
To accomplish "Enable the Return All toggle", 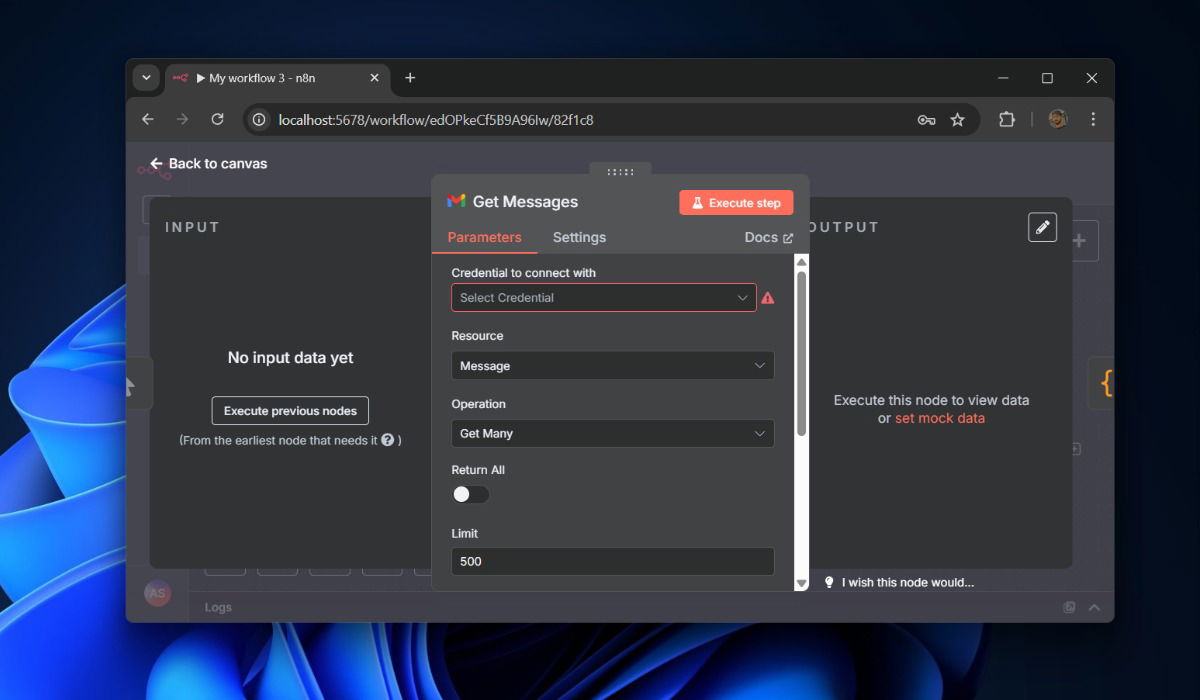I will click(470, 494).
